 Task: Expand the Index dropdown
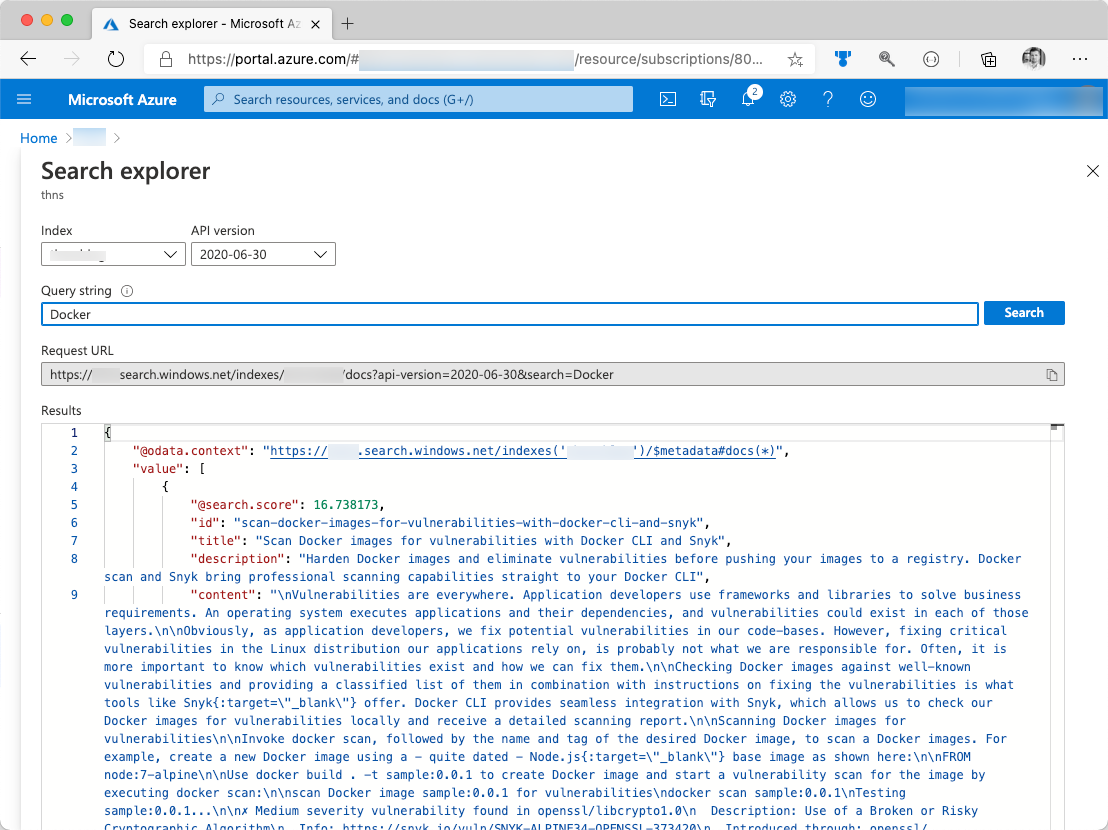112,255
